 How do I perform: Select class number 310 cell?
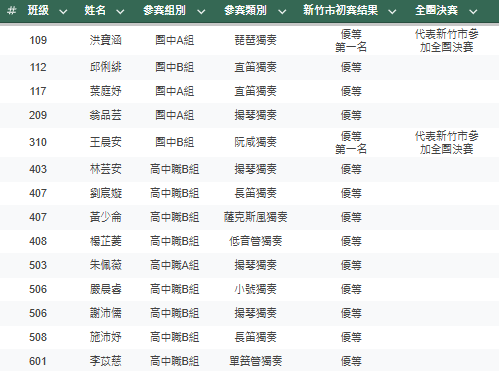point(38,142)
